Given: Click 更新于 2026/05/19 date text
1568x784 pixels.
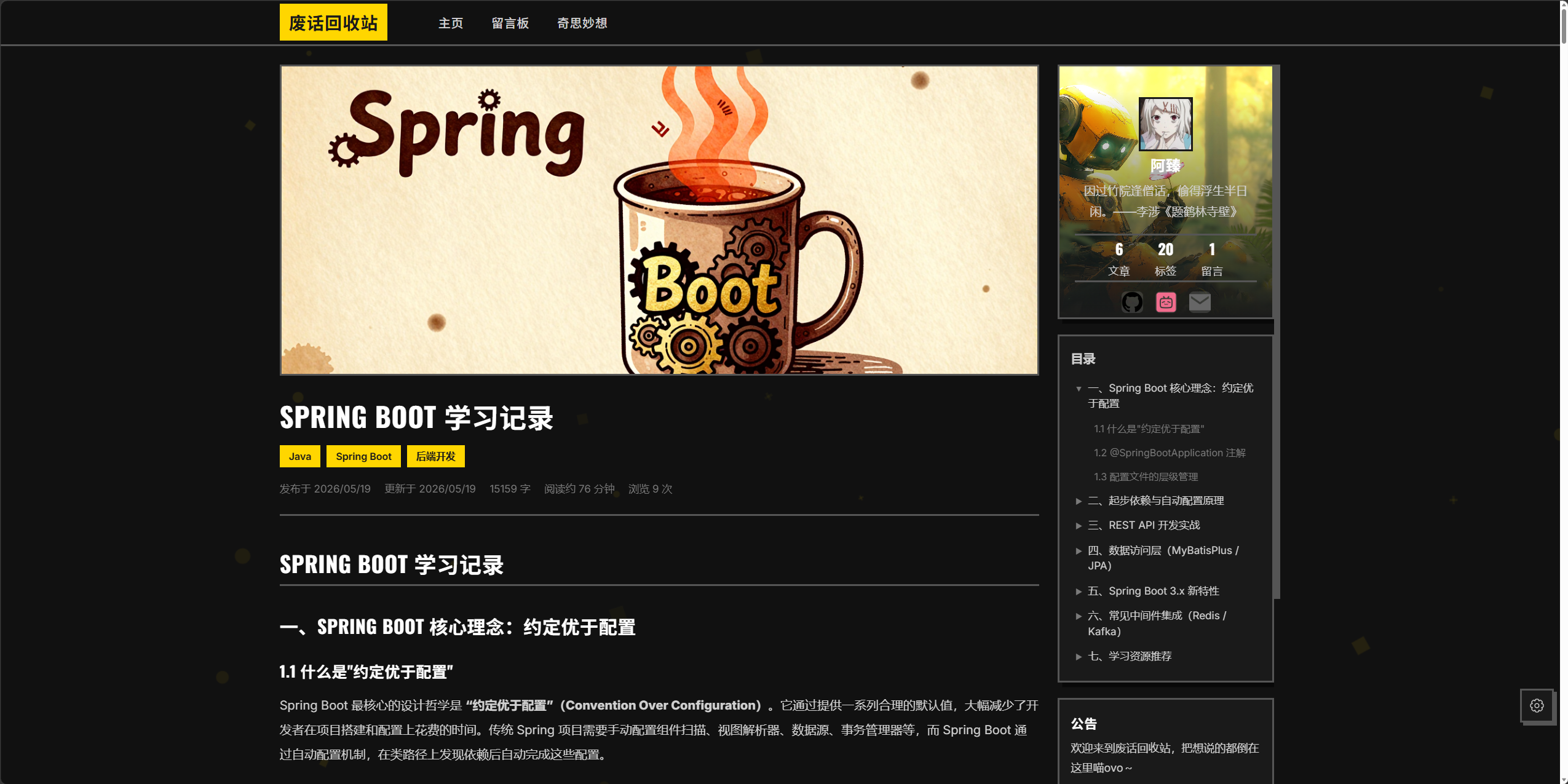Looking at the screenshot, I should click(x=430, y=489).
